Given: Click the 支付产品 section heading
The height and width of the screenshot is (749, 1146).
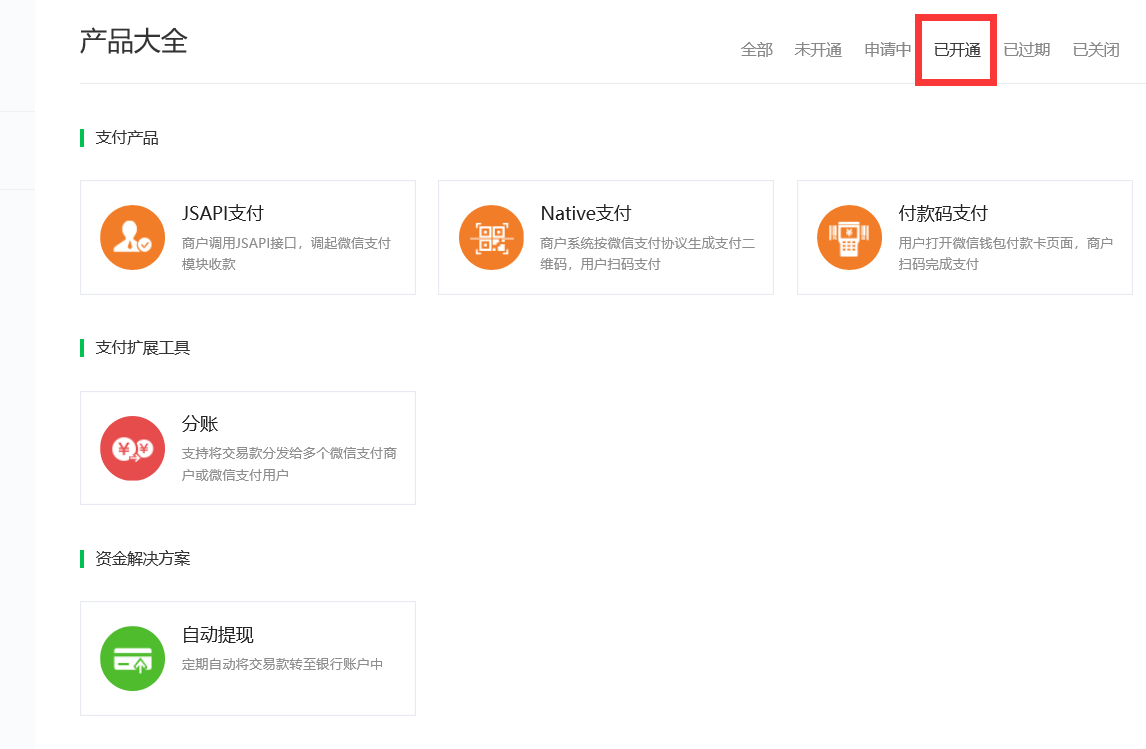Looking at the screenshot, I should tap(126, 137).
